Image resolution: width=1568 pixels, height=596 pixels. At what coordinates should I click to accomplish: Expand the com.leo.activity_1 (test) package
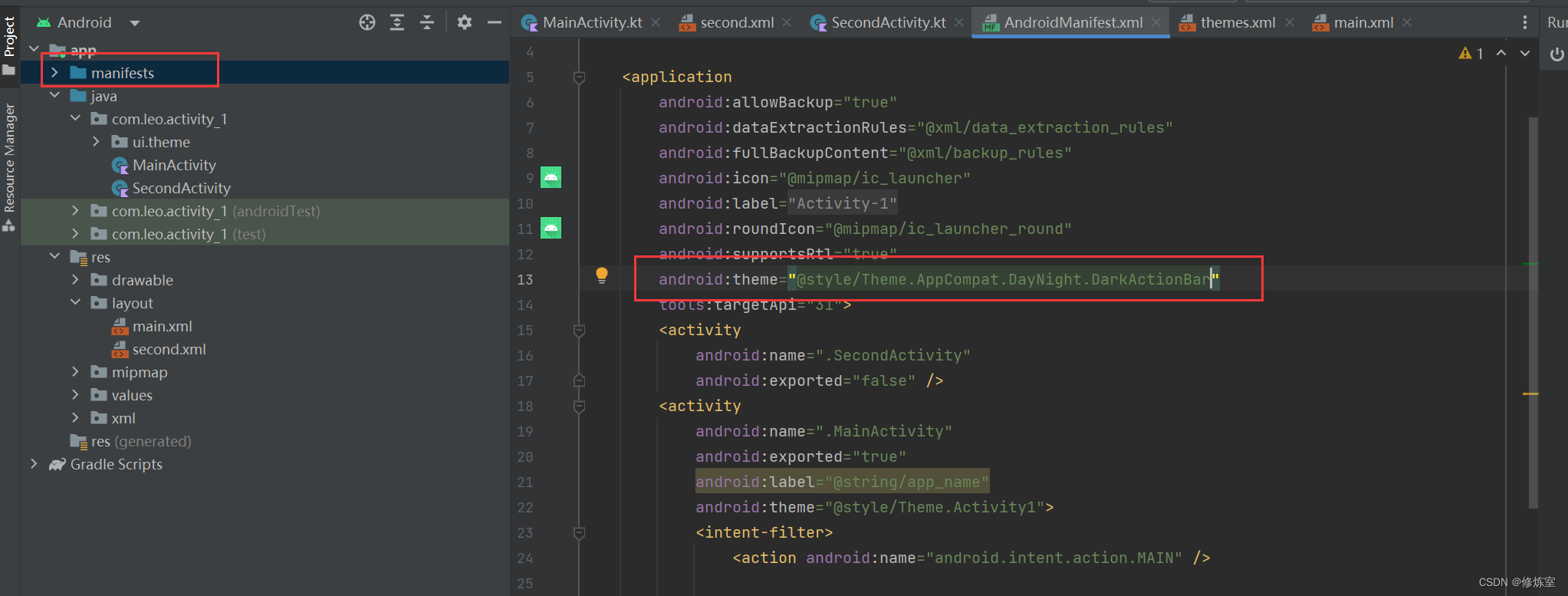pyautogui.click(x=75, y=234)
